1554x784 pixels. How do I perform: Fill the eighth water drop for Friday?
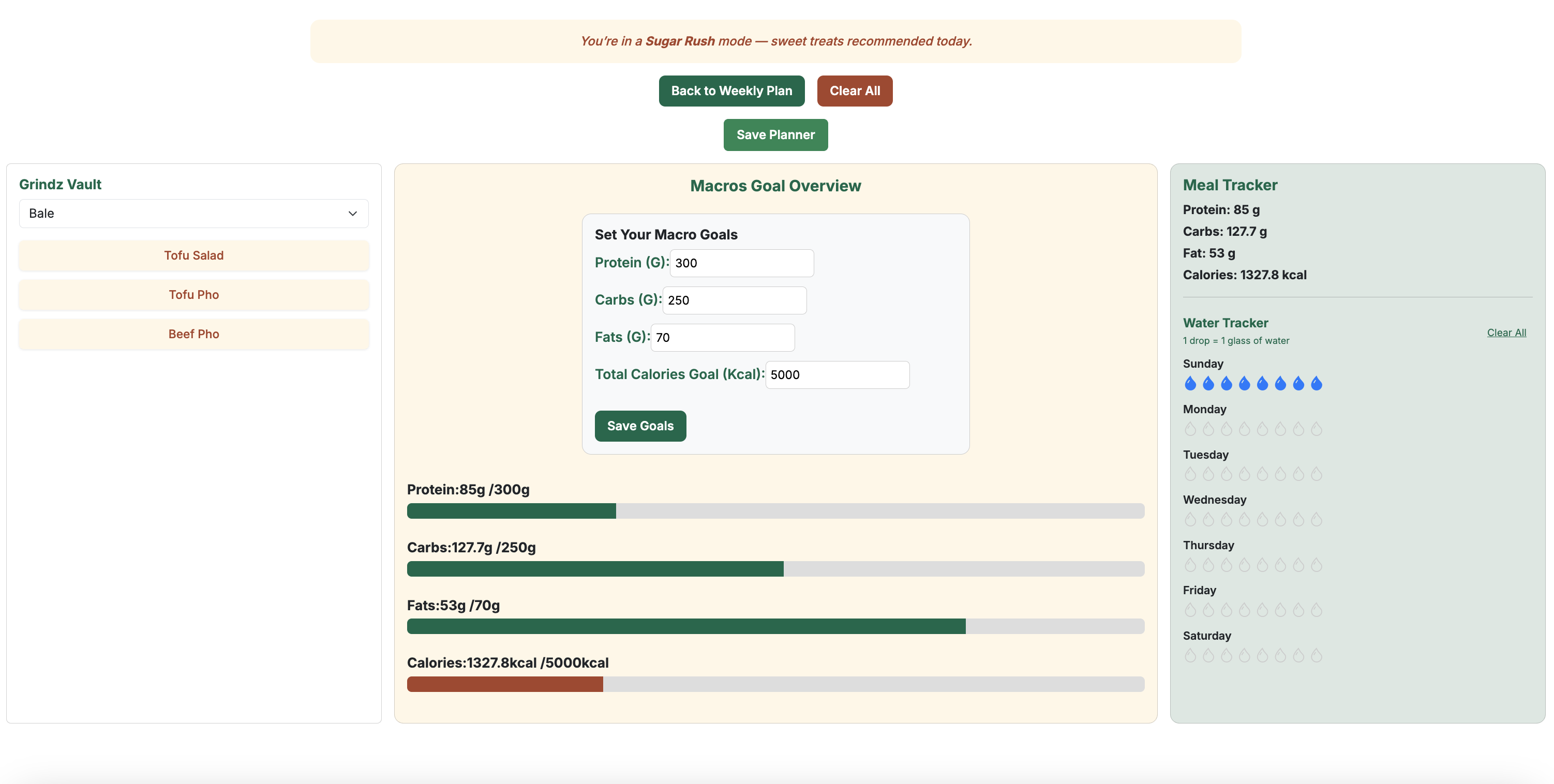(x=1317, y=610)
